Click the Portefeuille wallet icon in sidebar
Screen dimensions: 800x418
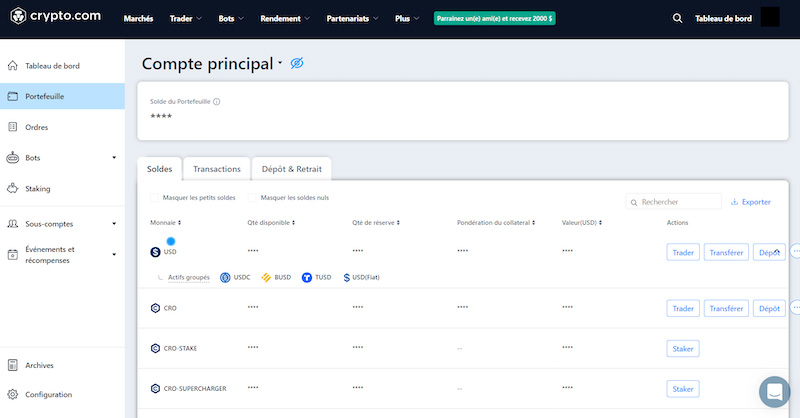click(x=13, y=96)
